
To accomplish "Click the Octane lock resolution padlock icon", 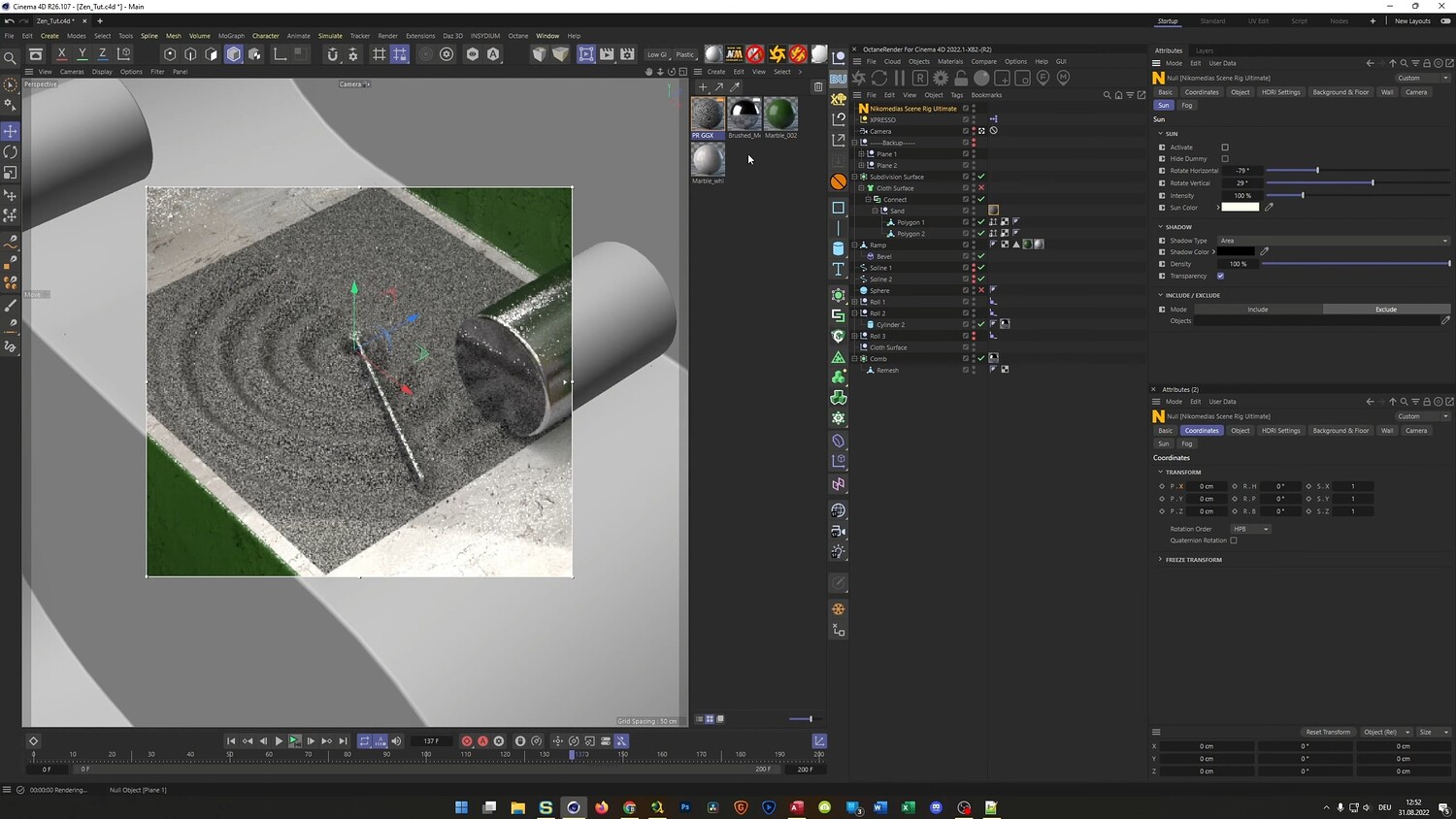I will (x=961, y=78).
